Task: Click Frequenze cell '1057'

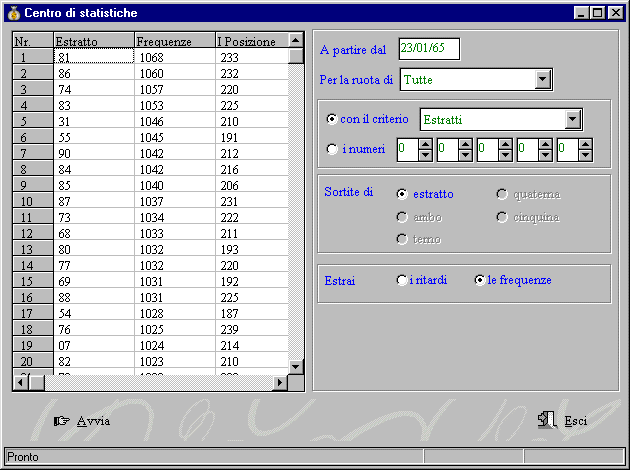Action: [x=175, y=88]
